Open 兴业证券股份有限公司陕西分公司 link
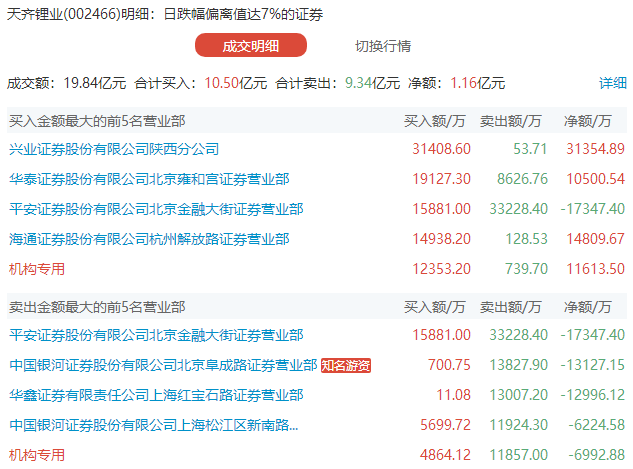The image size is (633, 469). [114, 149]
